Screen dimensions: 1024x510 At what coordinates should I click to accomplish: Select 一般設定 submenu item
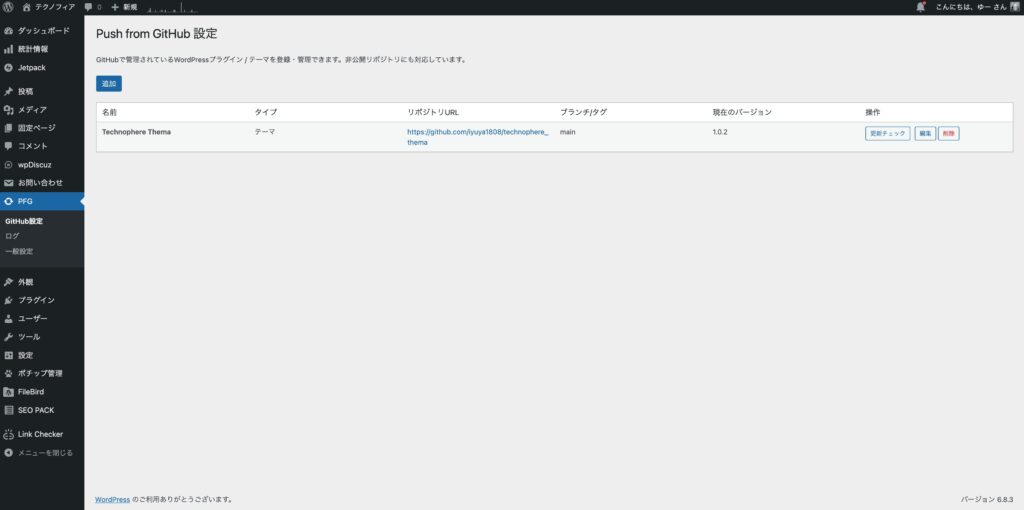tap(19, 251)
